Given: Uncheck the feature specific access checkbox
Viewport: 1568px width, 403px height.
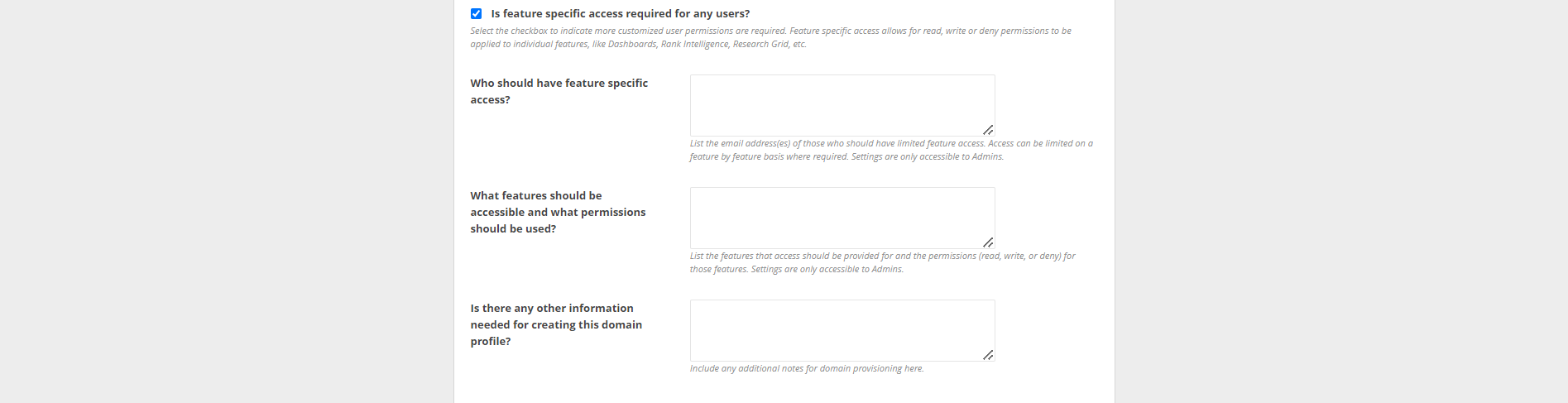Looking at the screenshot, I should (x=476, y=14).
